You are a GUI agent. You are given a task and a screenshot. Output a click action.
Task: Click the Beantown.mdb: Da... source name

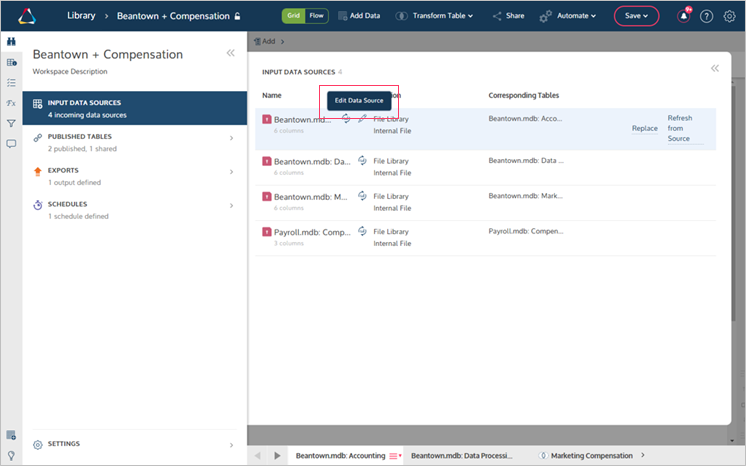click(x=312, y=162)
